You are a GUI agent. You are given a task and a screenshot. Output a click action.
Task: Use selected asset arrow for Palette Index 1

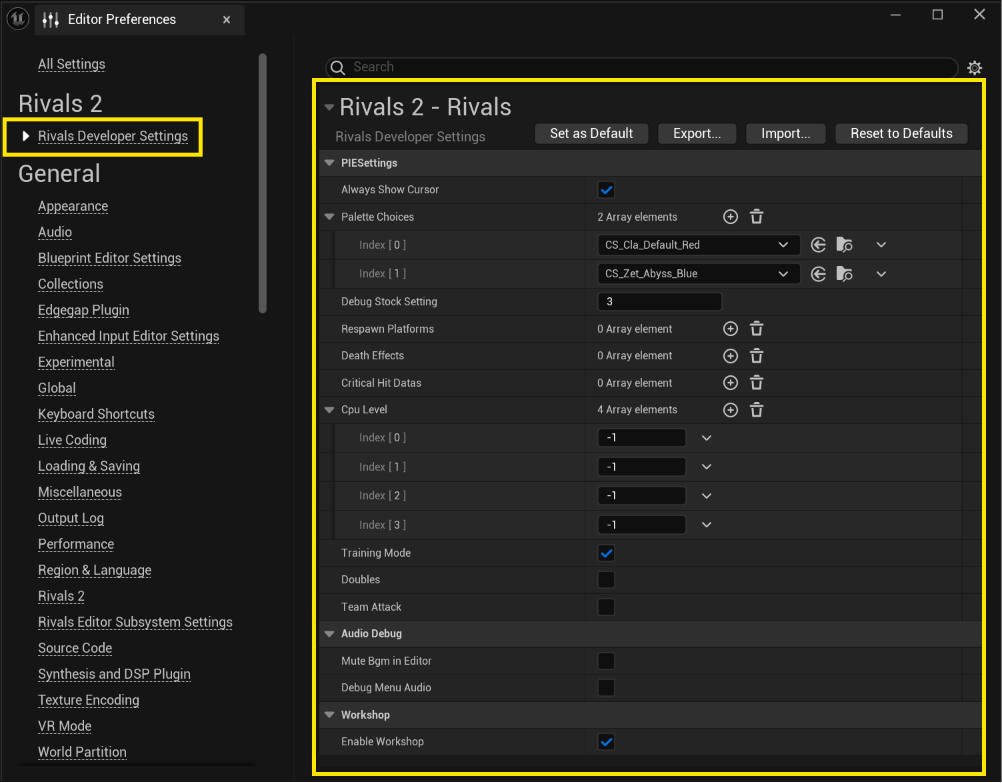[x=818, y=274]
